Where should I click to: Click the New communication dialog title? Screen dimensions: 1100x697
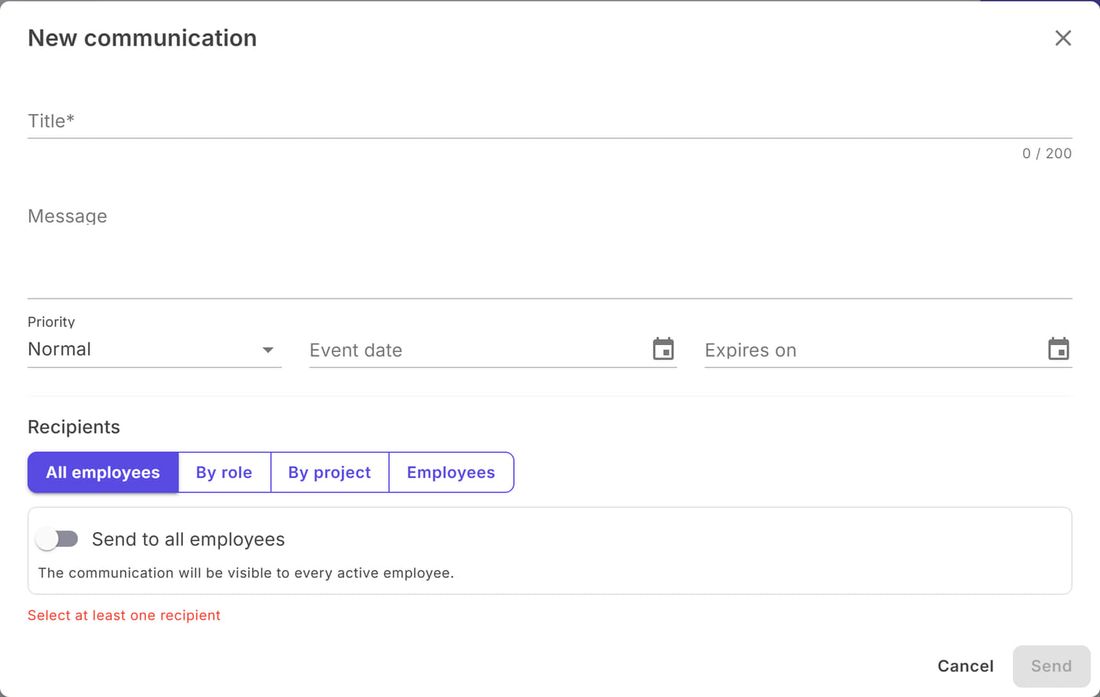[142, 38]
